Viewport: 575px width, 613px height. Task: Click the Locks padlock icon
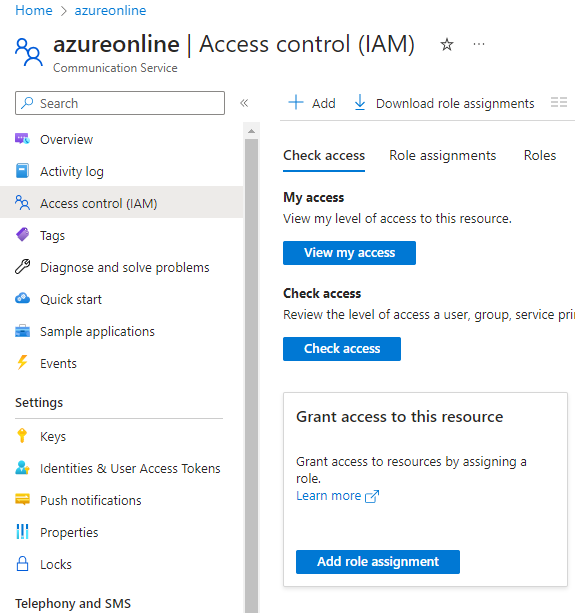22,564
